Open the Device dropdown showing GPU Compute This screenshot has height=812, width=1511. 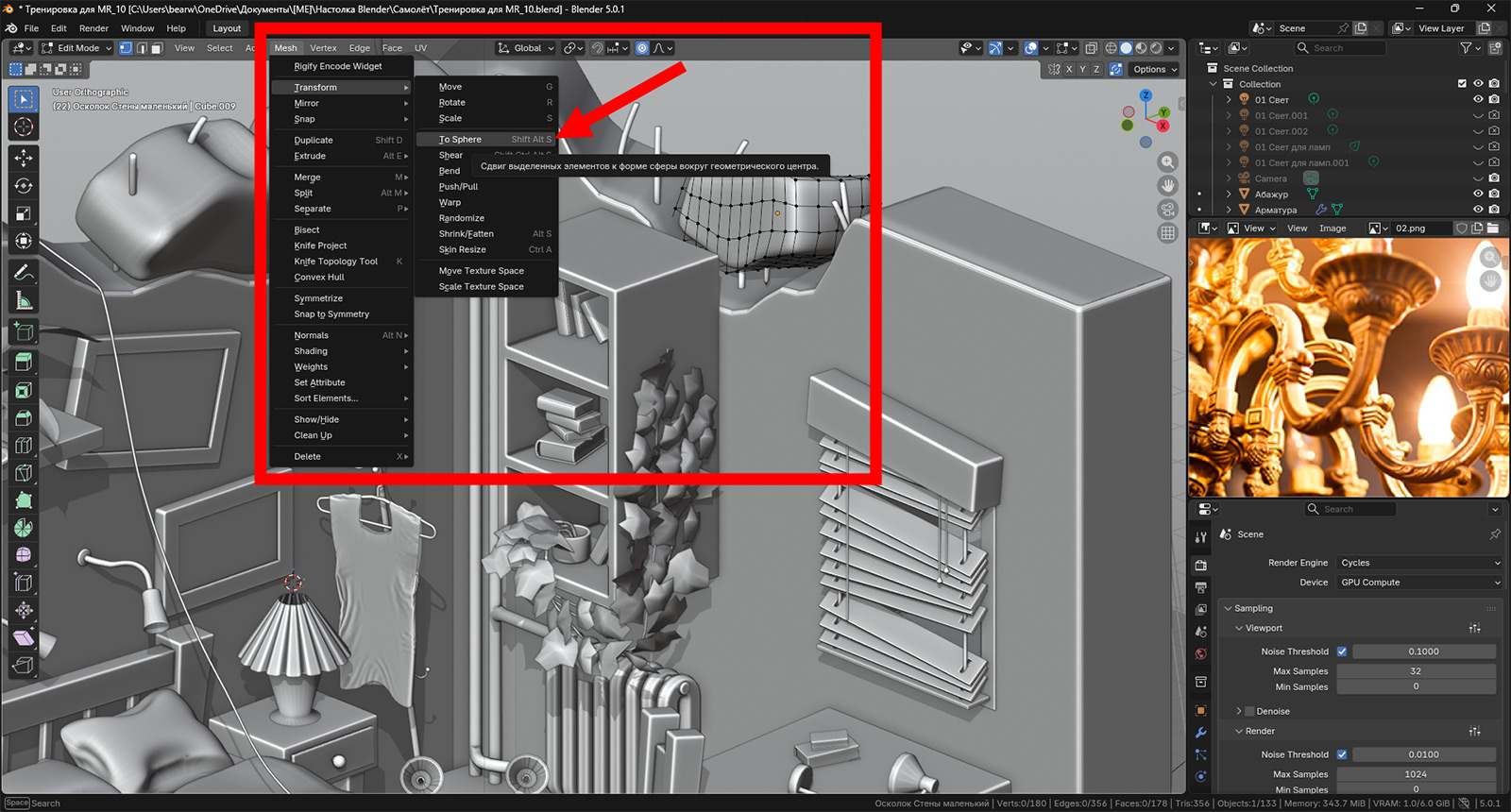coord(1418,583)
